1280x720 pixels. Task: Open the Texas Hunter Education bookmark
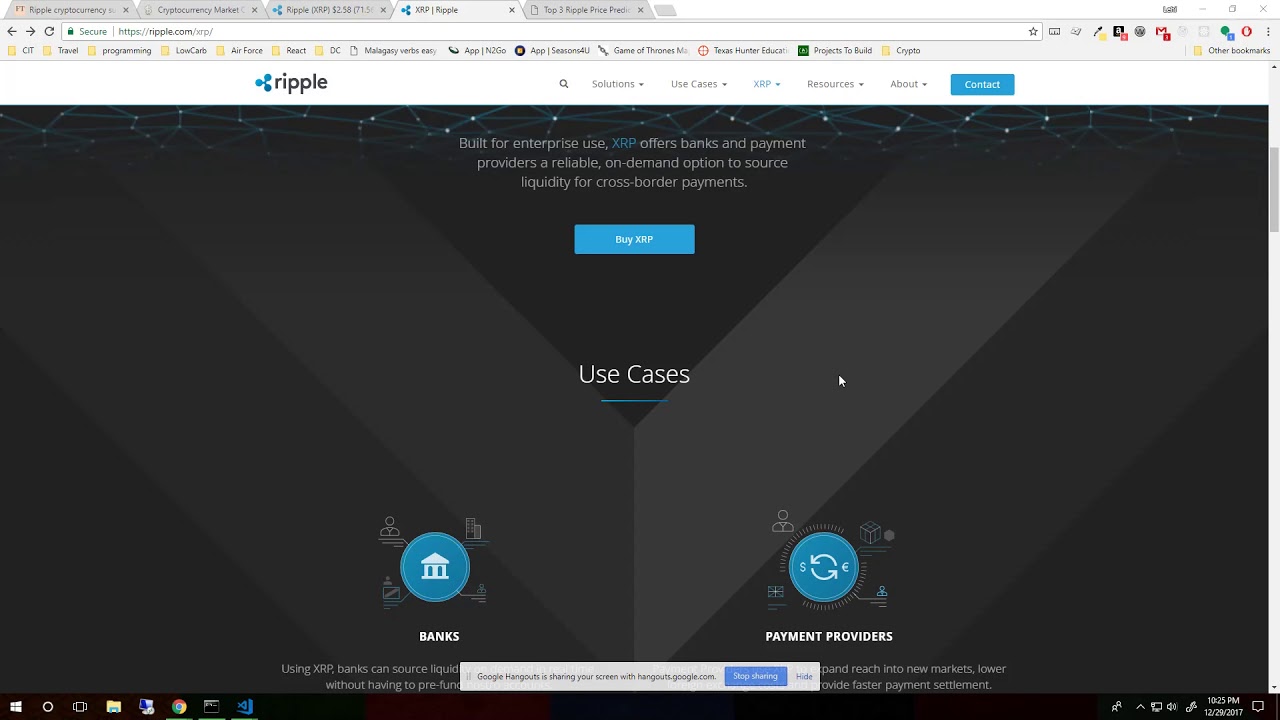[743, 50]
